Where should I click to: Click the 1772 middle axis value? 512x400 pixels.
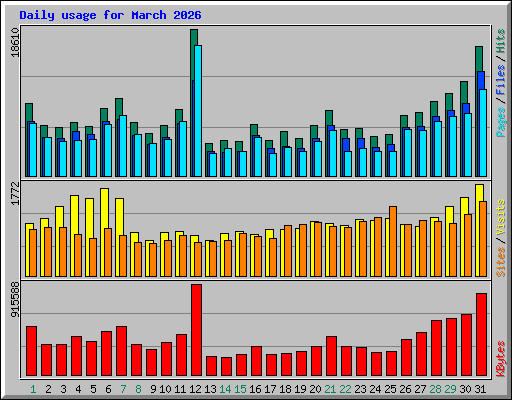[x=15, y=193]
